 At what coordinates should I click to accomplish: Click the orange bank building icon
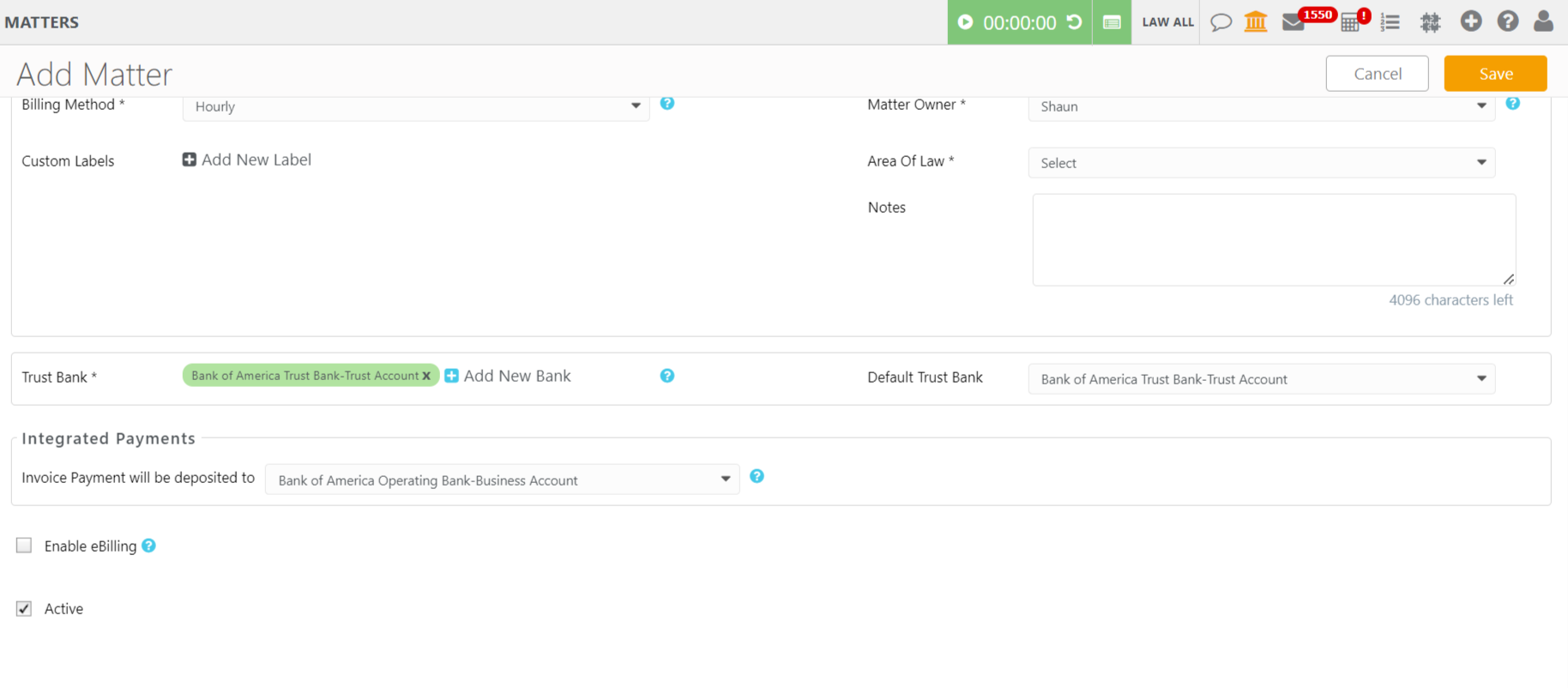(x=1256, y=22)
